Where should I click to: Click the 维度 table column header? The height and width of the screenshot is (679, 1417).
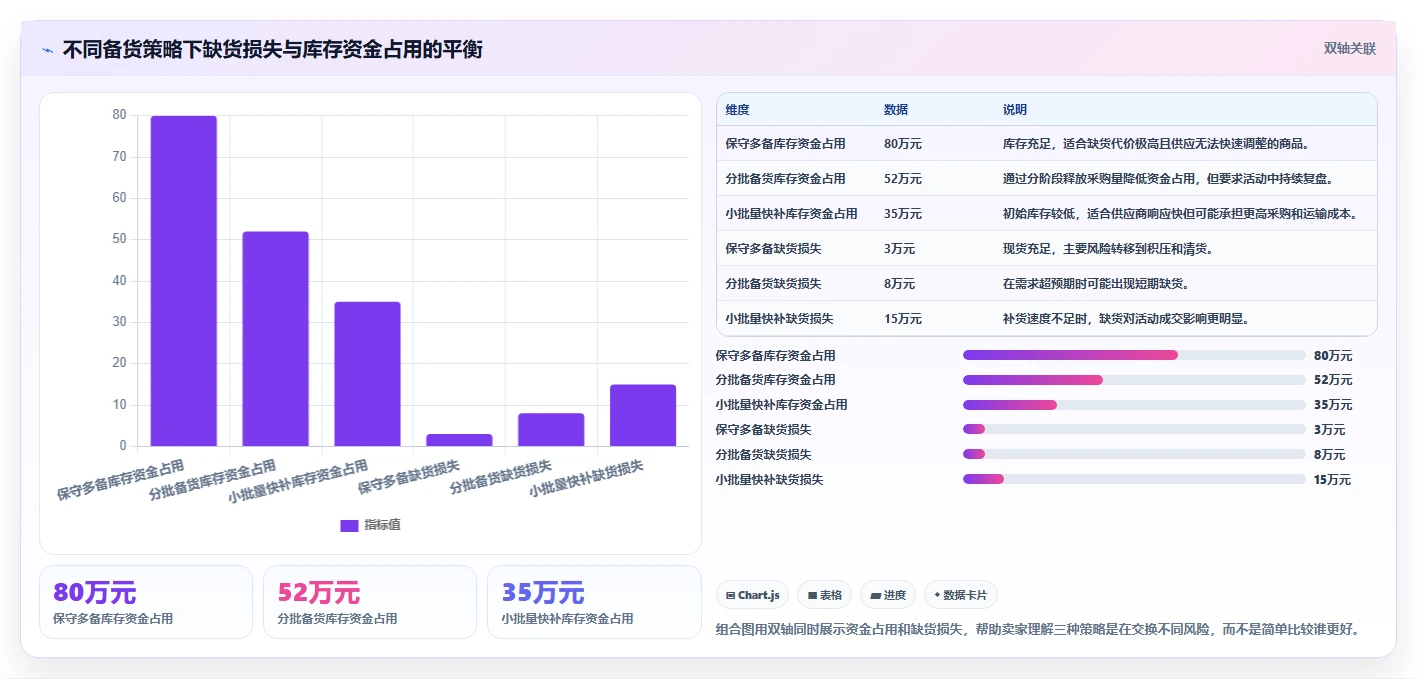(738, 110)
